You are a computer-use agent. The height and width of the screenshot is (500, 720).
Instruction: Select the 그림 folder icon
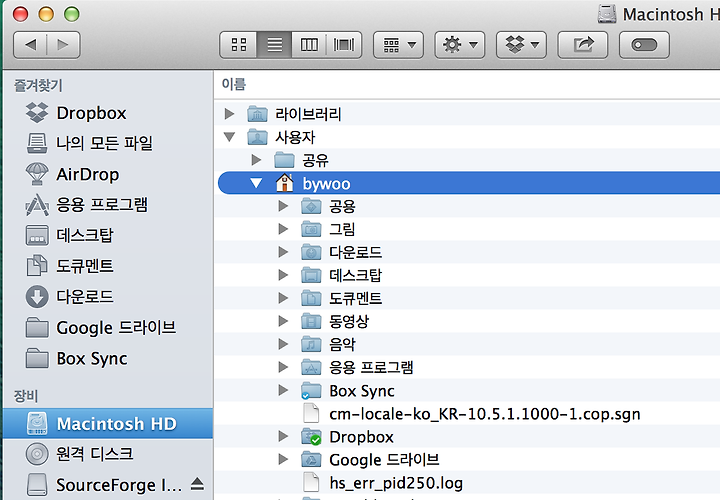click(311, 229)
